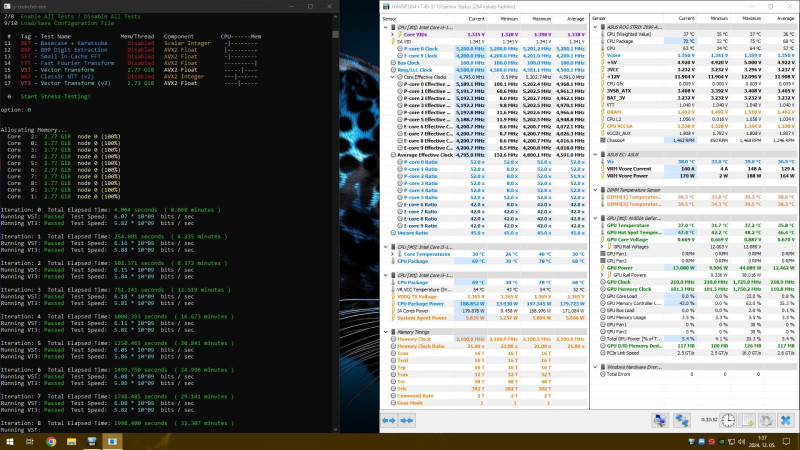The height and width of the screenshot is (450, 800).
Task: Click the shrink sensor columns arrows button
Action: point(407,420)
